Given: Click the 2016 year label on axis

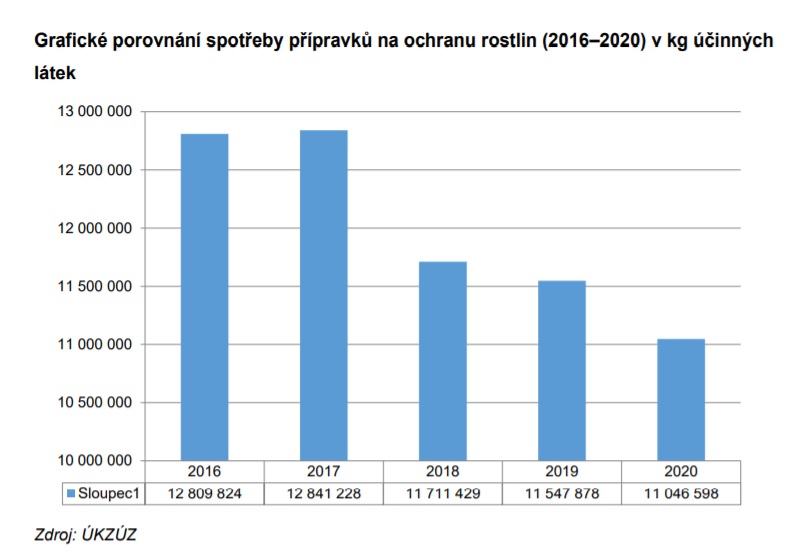Looking at the screenshot, I should pyautogui.click(x=204, y=472).
